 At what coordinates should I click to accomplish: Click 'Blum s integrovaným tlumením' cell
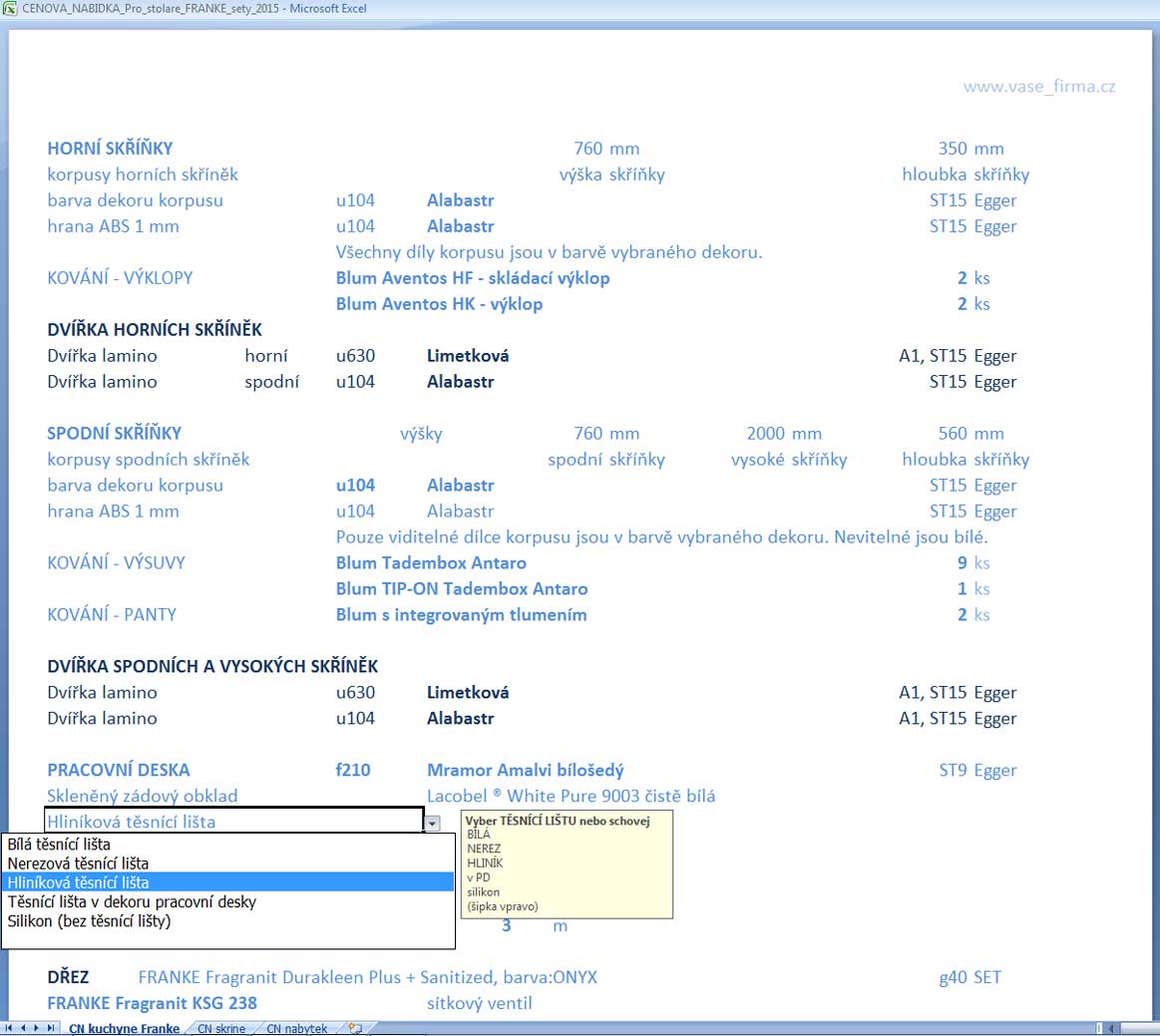click(461, 614)
